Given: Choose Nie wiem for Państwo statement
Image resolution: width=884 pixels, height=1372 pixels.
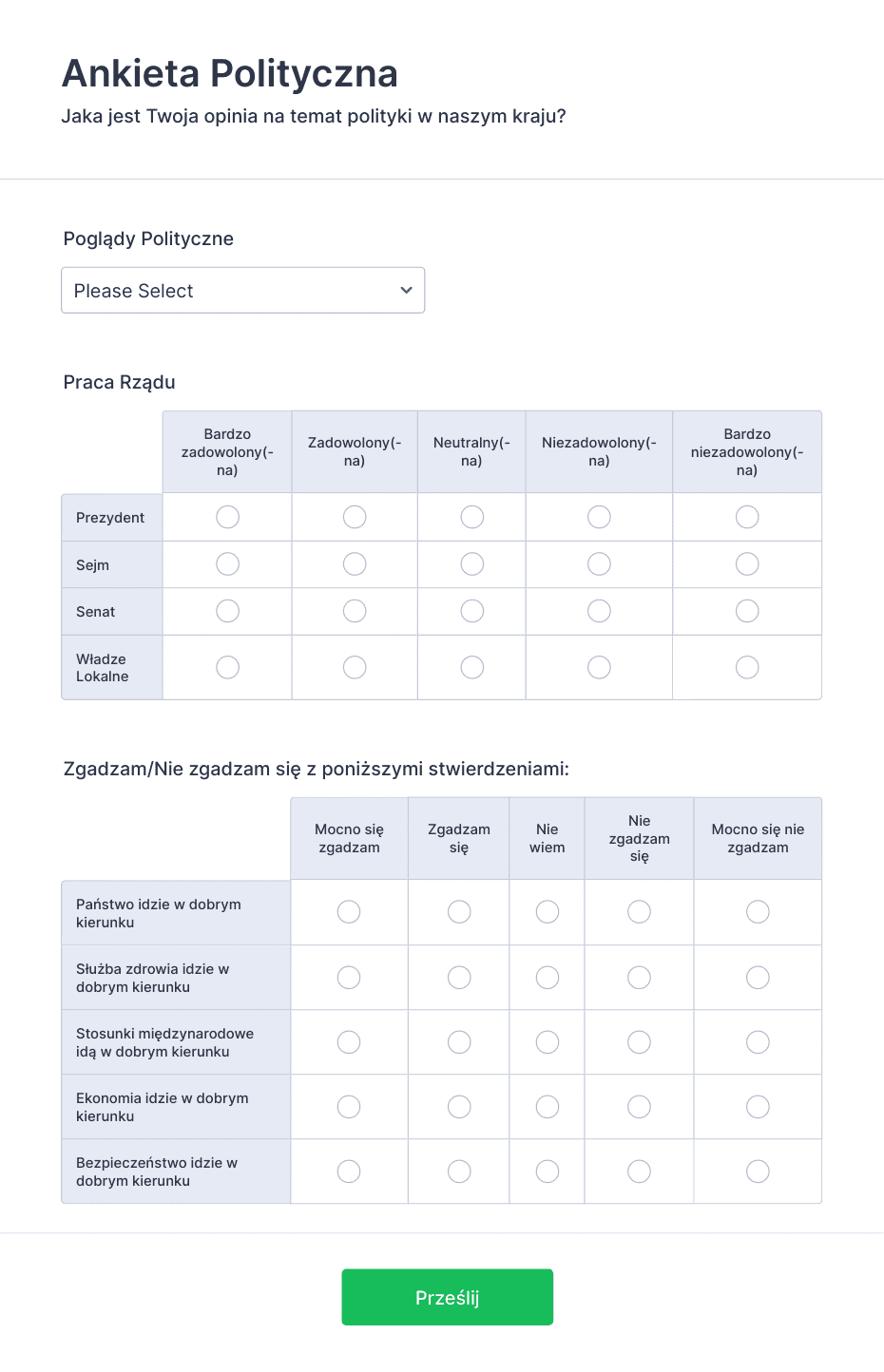Looking at the screenshot, I should (548, 912).
